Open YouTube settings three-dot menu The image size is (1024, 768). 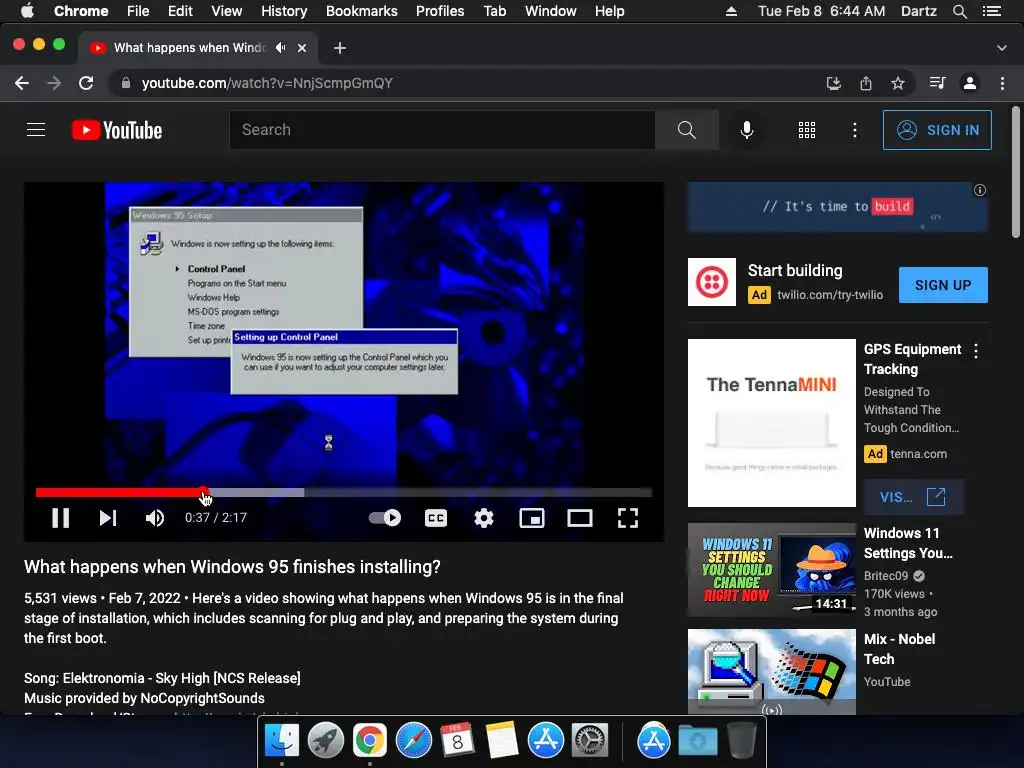pyautogui.click(x=854, y=130)
